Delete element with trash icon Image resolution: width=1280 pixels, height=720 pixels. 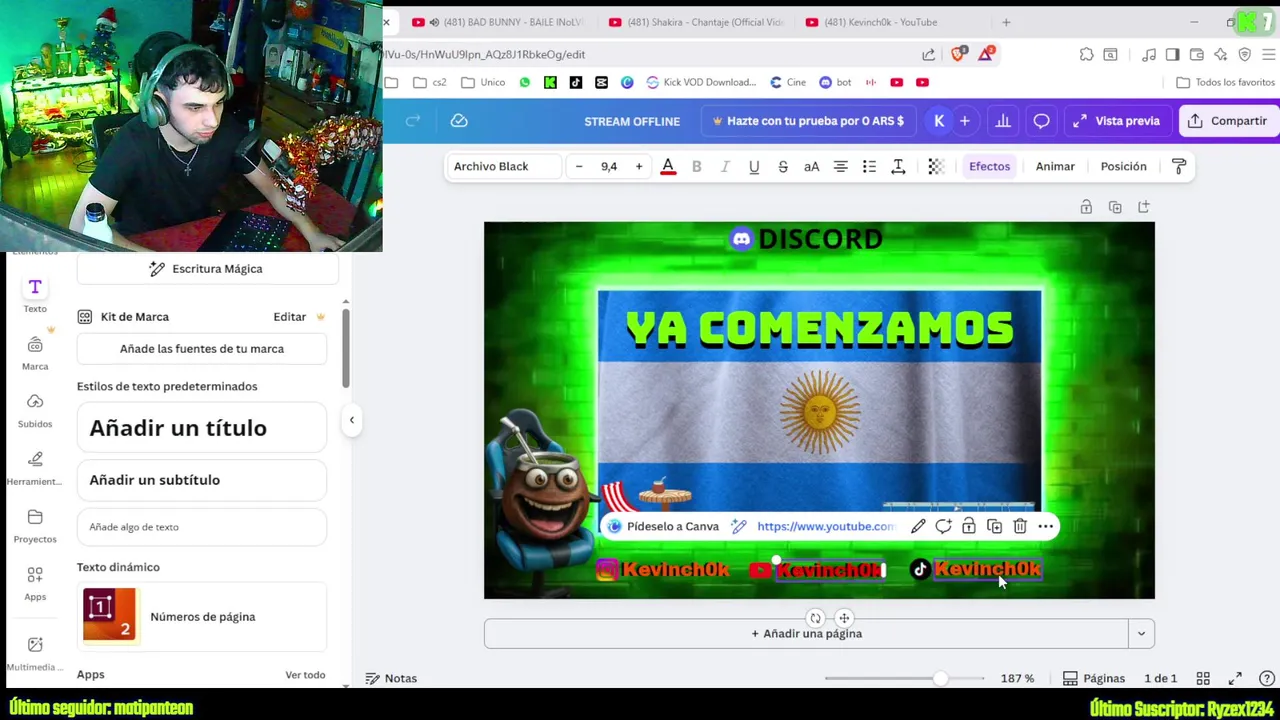click(x=1020, y=526)
